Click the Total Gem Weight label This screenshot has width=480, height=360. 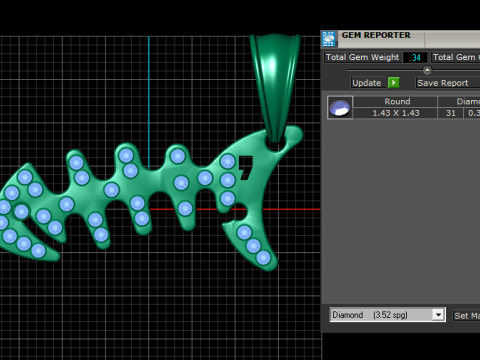[362, 57]
